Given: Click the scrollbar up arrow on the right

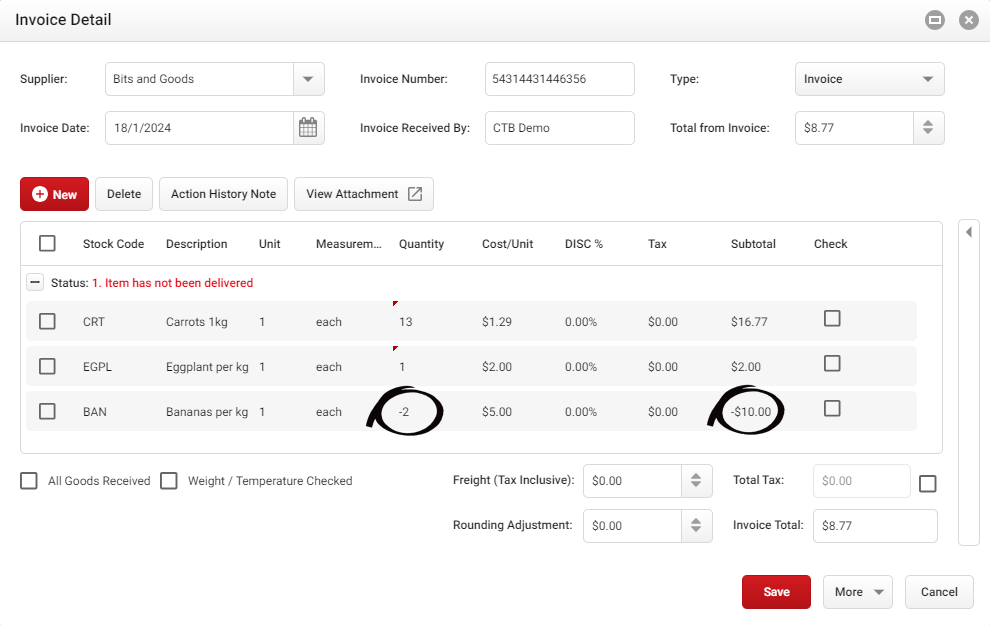Looking at the screenshot, I should [x=968, y=231].
